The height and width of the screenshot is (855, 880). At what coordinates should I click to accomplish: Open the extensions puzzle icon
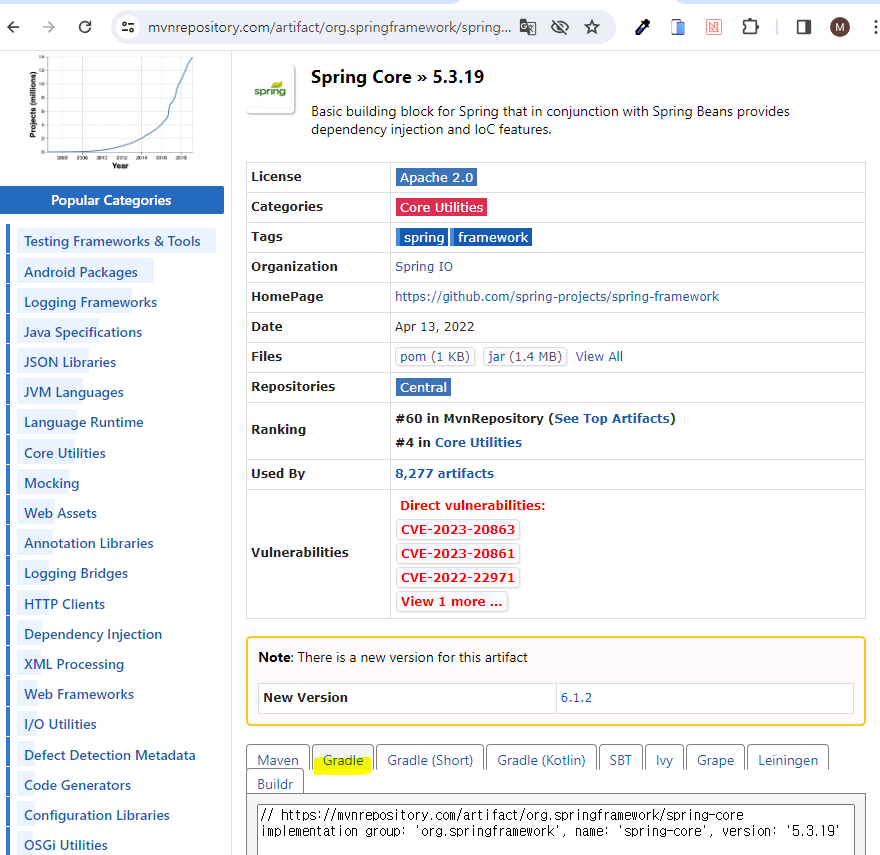pos(750,27)
